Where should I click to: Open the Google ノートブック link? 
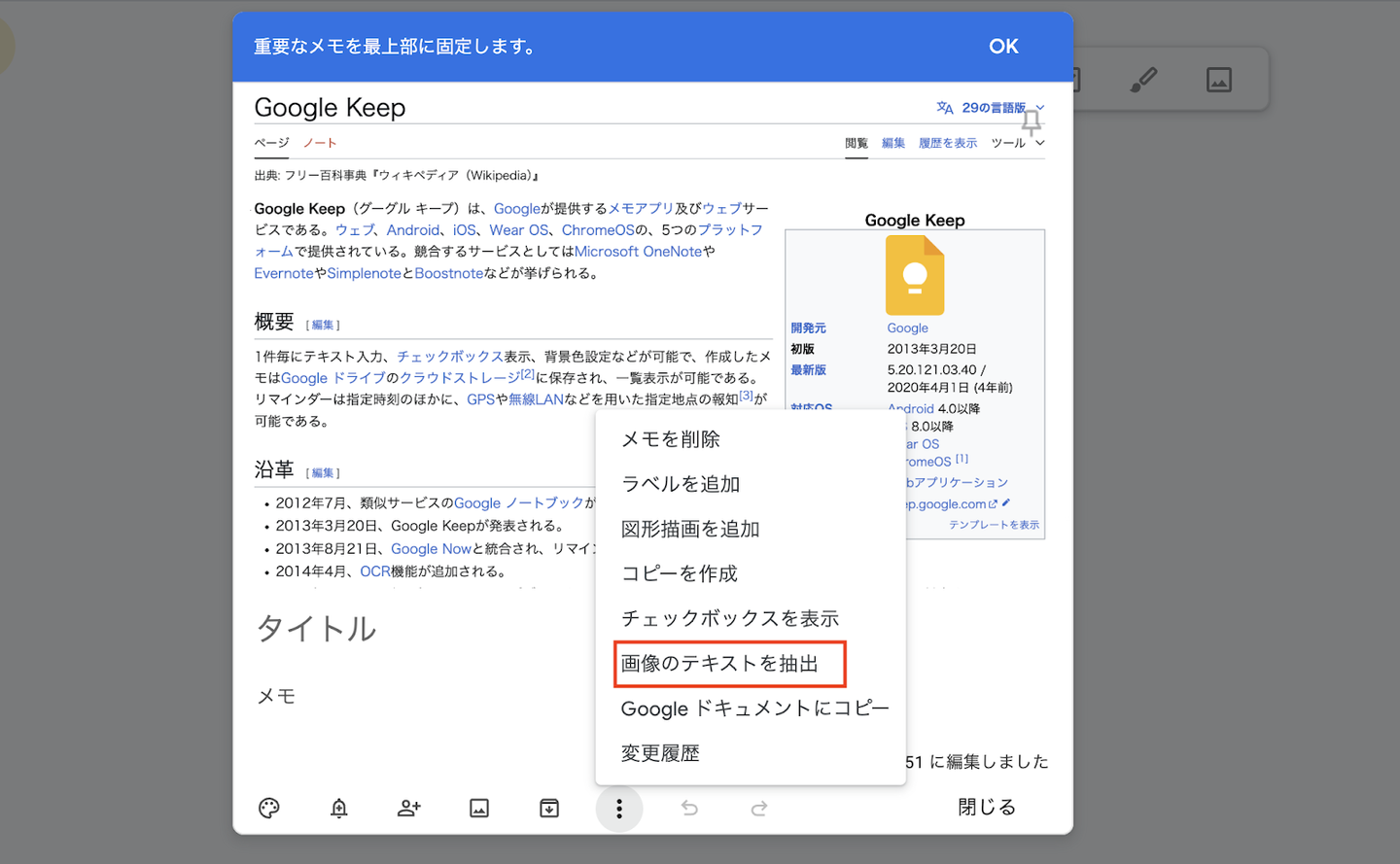point(519,502)
